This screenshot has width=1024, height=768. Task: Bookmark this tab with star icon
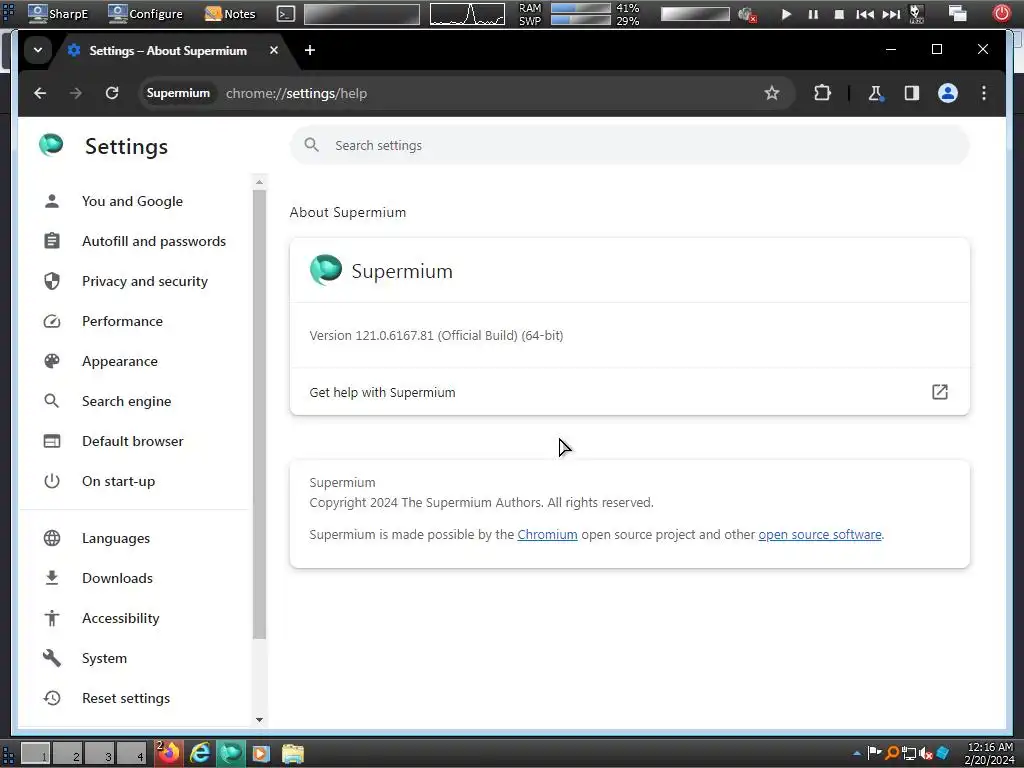pyautogui.click(x=772, y=93)
